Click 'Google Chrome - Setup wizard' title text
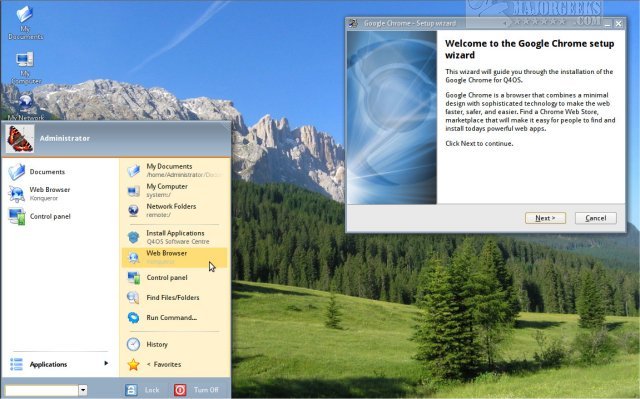This screenshot has width=640, height=399. point(409,23)
